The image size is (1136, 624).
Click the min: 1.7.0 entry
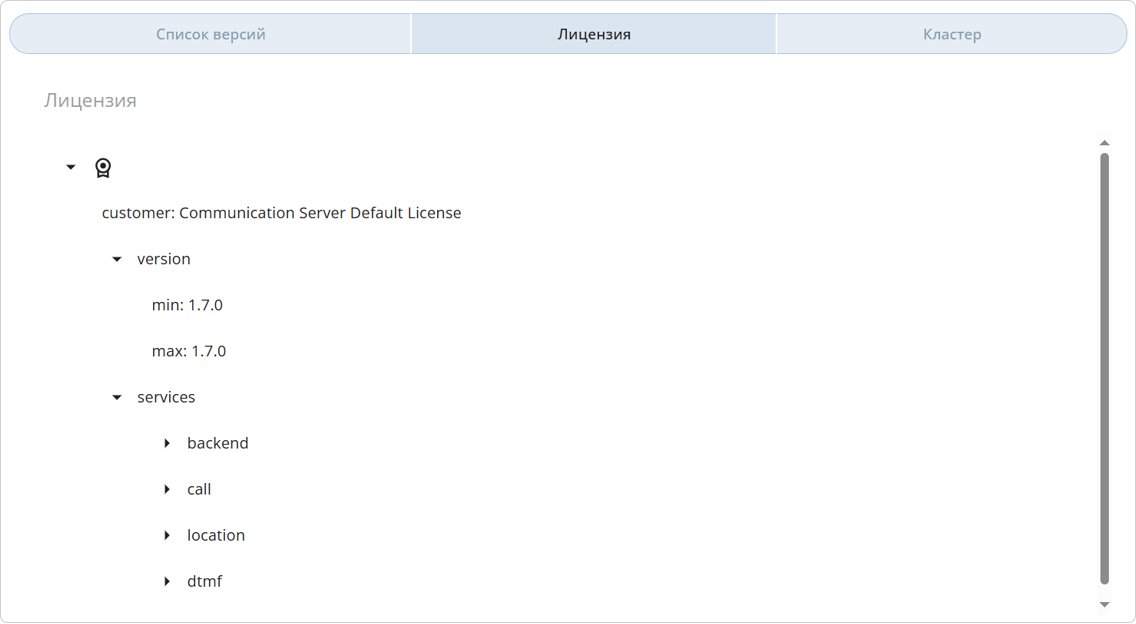pyautogui.click(x=187, y=305)
